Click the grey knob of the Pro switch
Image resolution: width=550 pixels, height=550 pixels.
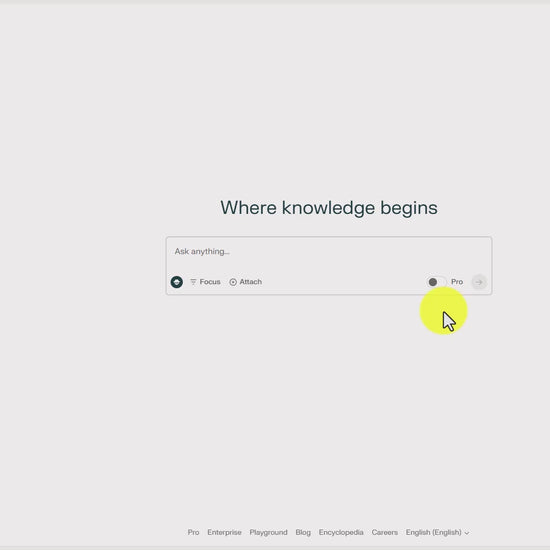[x=433, y=282]
